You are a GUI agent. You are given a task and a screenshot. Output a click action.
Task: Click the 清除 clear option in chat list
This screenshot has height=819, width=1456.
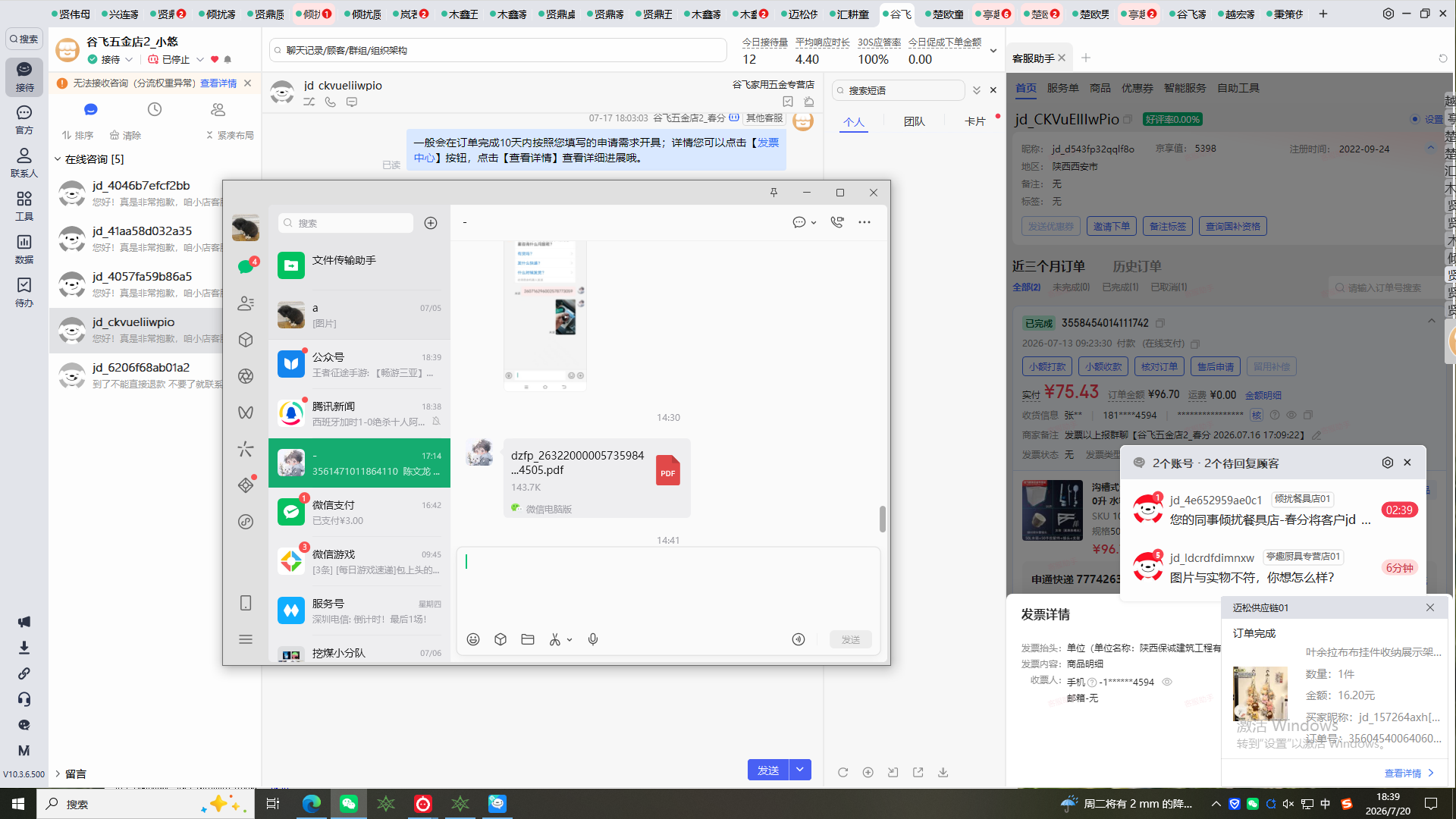(x=125, y=135)
